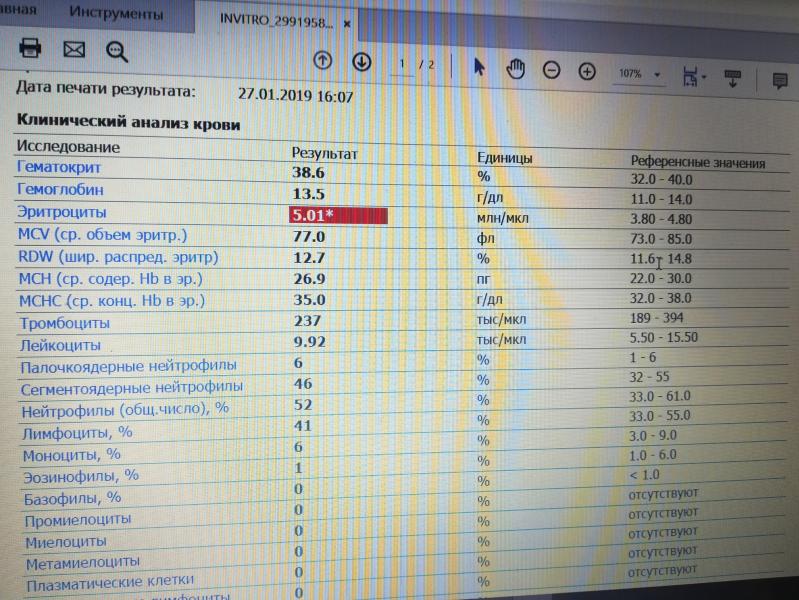Viewport: 799px width, 600px height.
Task: Click the page display icon beside comment bubble
Action: 733,78
